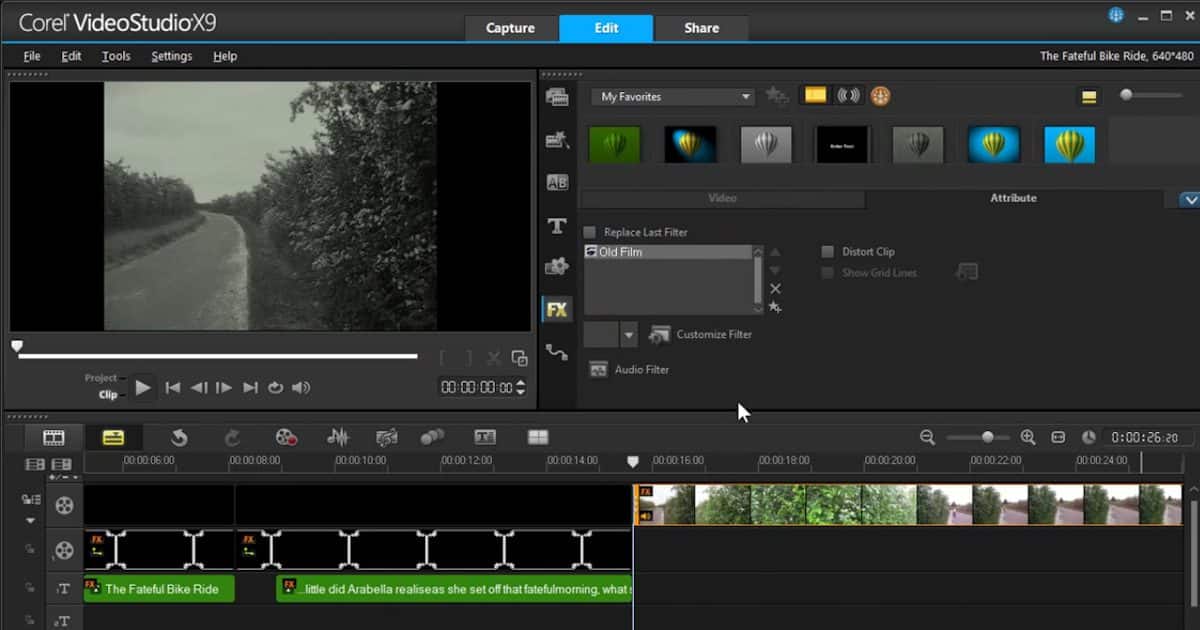Switch to Storyboard View icon
Viewport: 1200px width, 630px height.
53,435
